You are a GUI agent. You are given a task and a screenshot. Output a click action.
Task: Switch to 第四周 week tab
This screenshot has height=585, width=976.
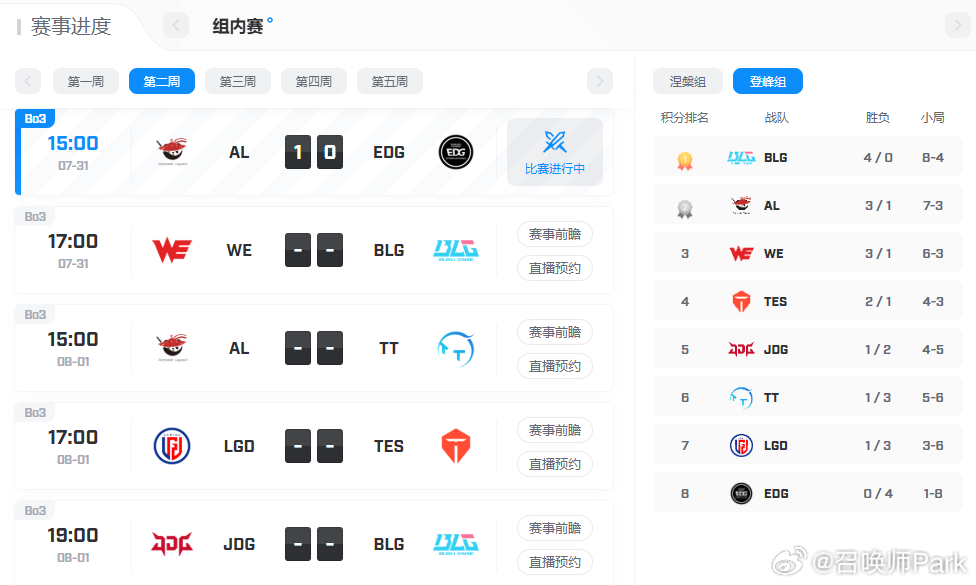314,81
